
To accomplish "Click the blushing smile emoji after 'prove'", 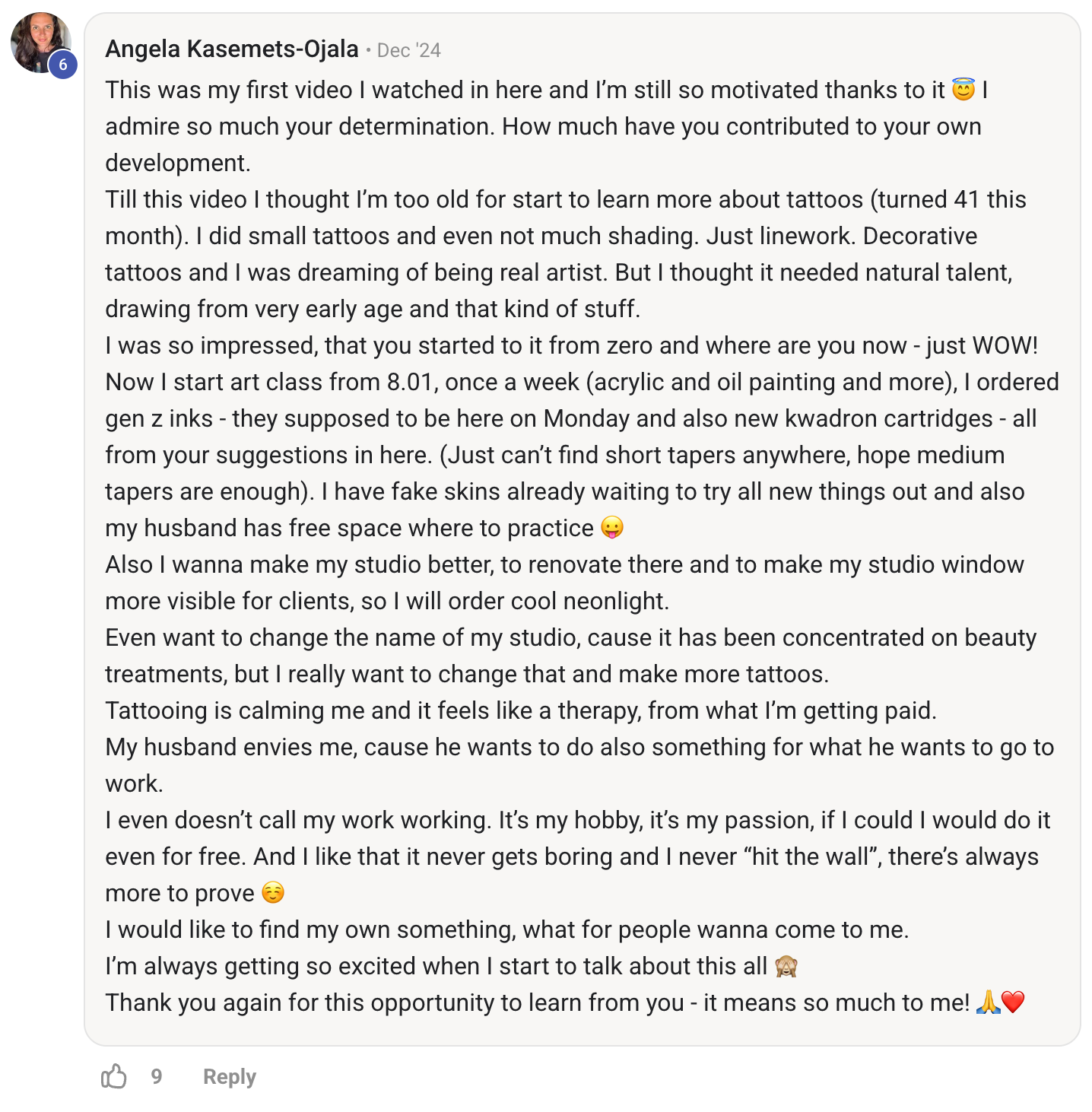I will (273, 892).
